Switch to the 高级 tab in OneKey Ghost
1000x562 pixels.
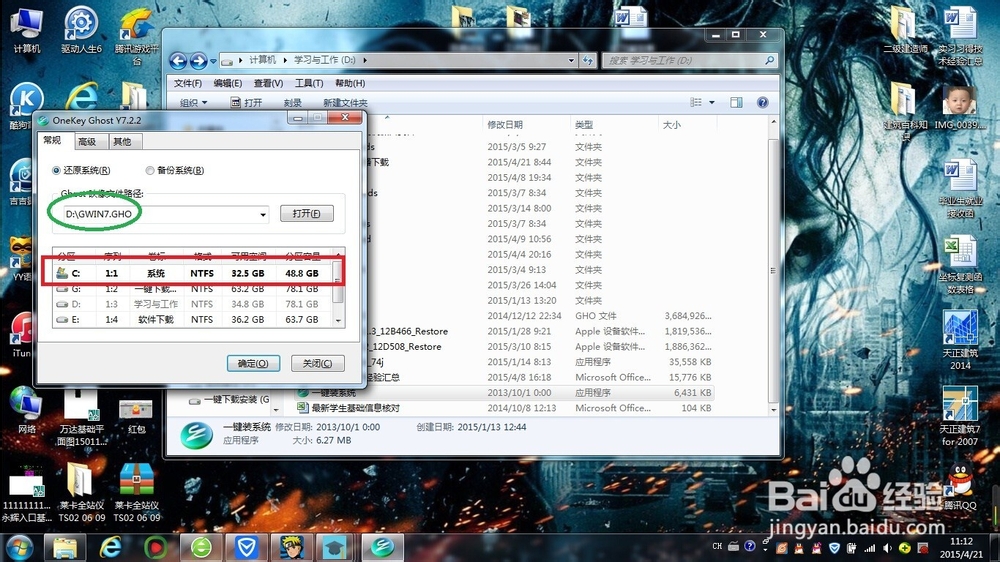(x=87, y=142)
